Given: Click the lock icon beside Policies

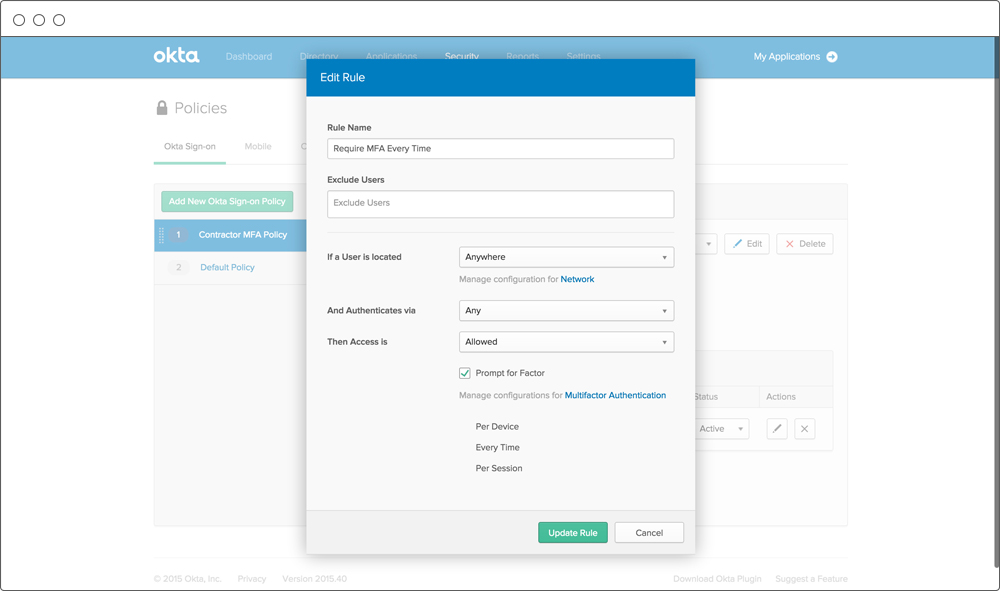Looking at the screenshot, I should [x=162, y=108].
